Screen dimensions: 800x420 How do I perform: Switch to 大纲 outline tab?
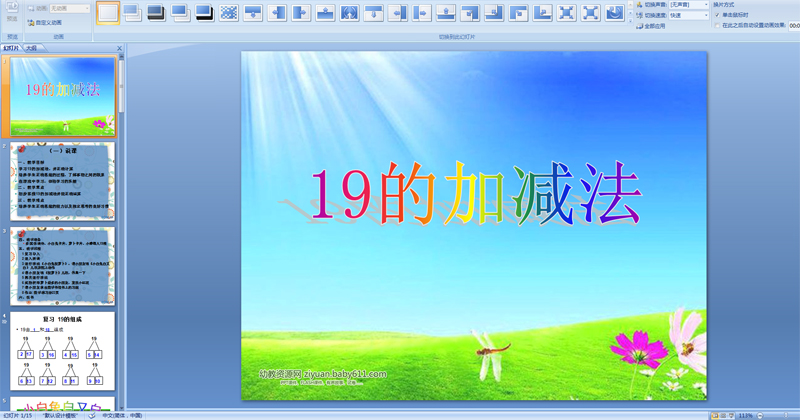(x=32, y=48)
